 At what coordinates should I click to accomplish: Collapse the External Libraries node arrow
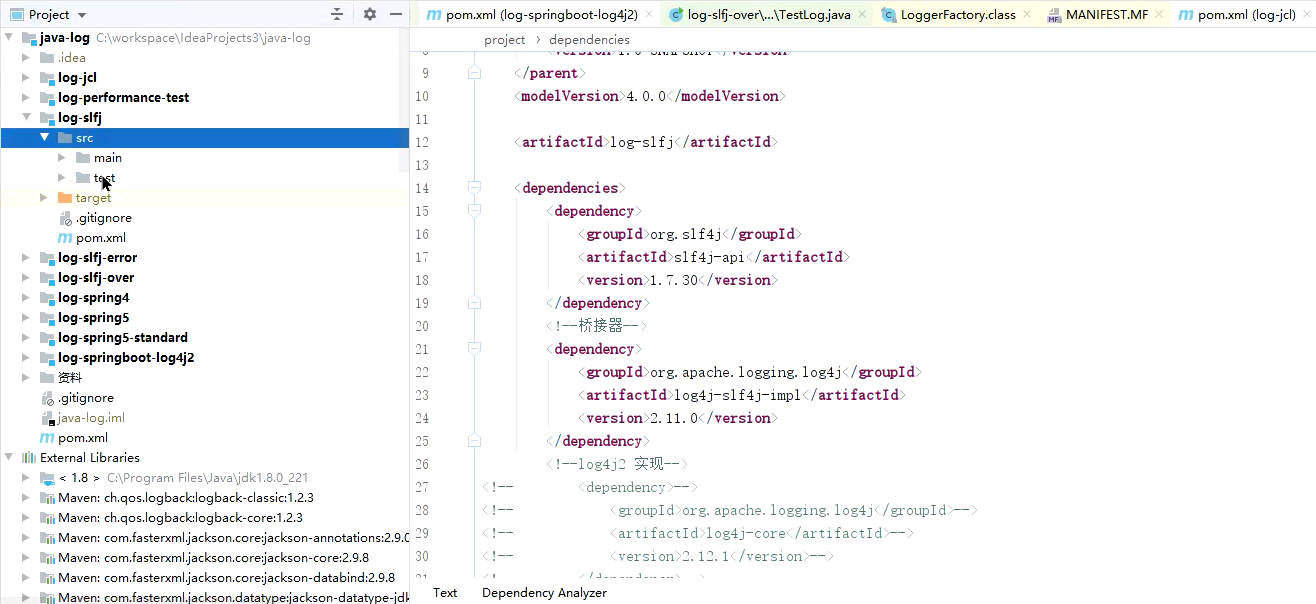[9, 458]
